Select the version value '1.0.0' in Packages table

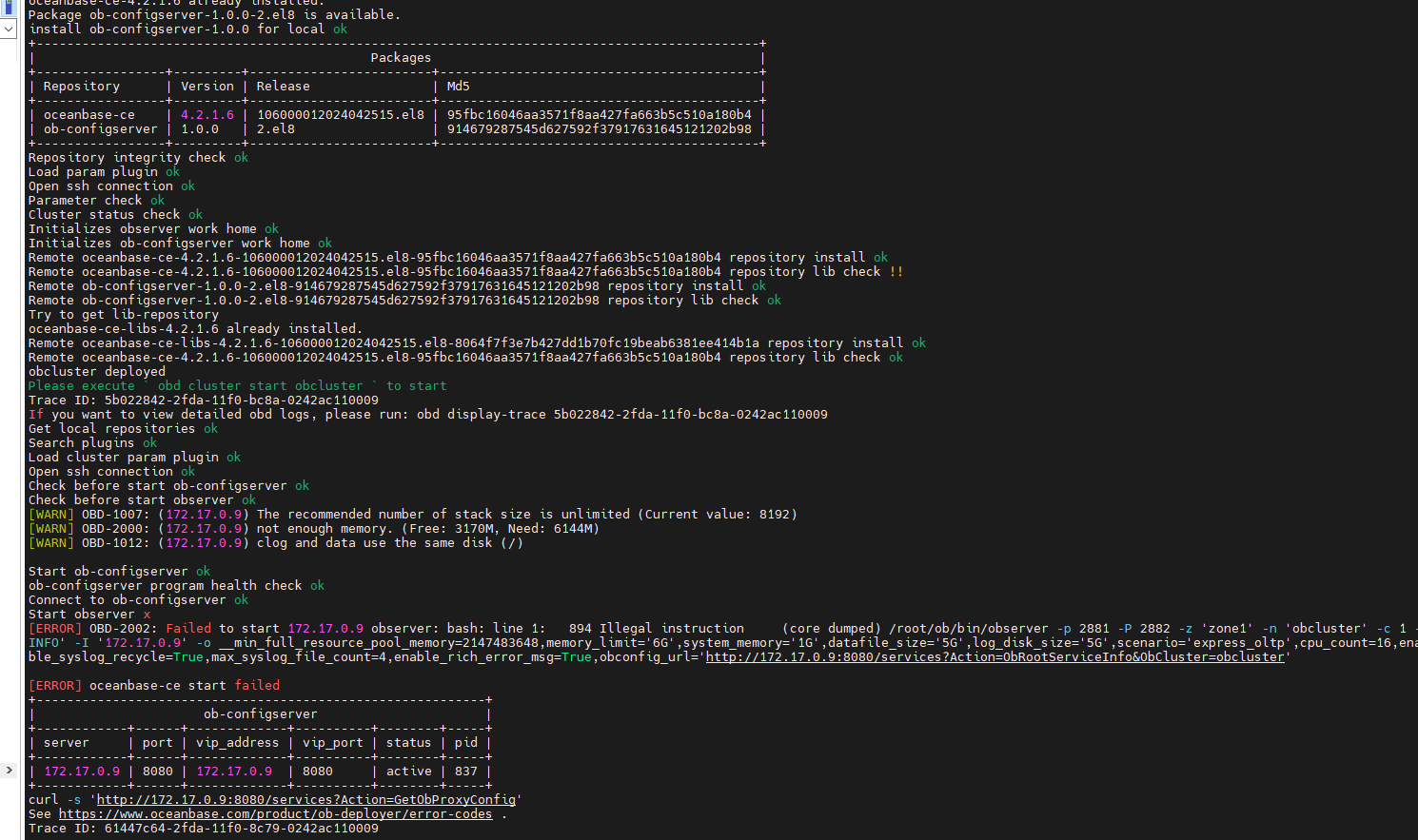(x=200, y=129)
